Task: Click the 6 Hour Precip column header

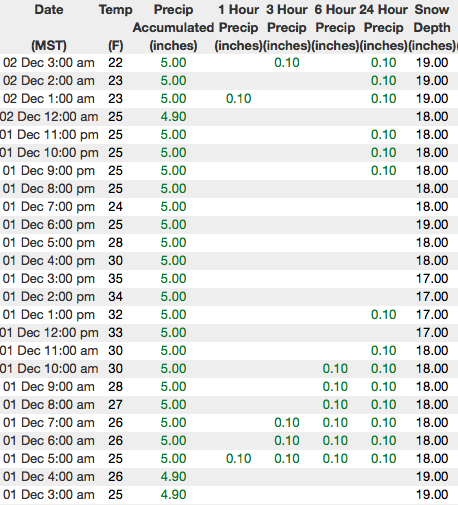Action: pyautogui.click(x=335, y=27)
